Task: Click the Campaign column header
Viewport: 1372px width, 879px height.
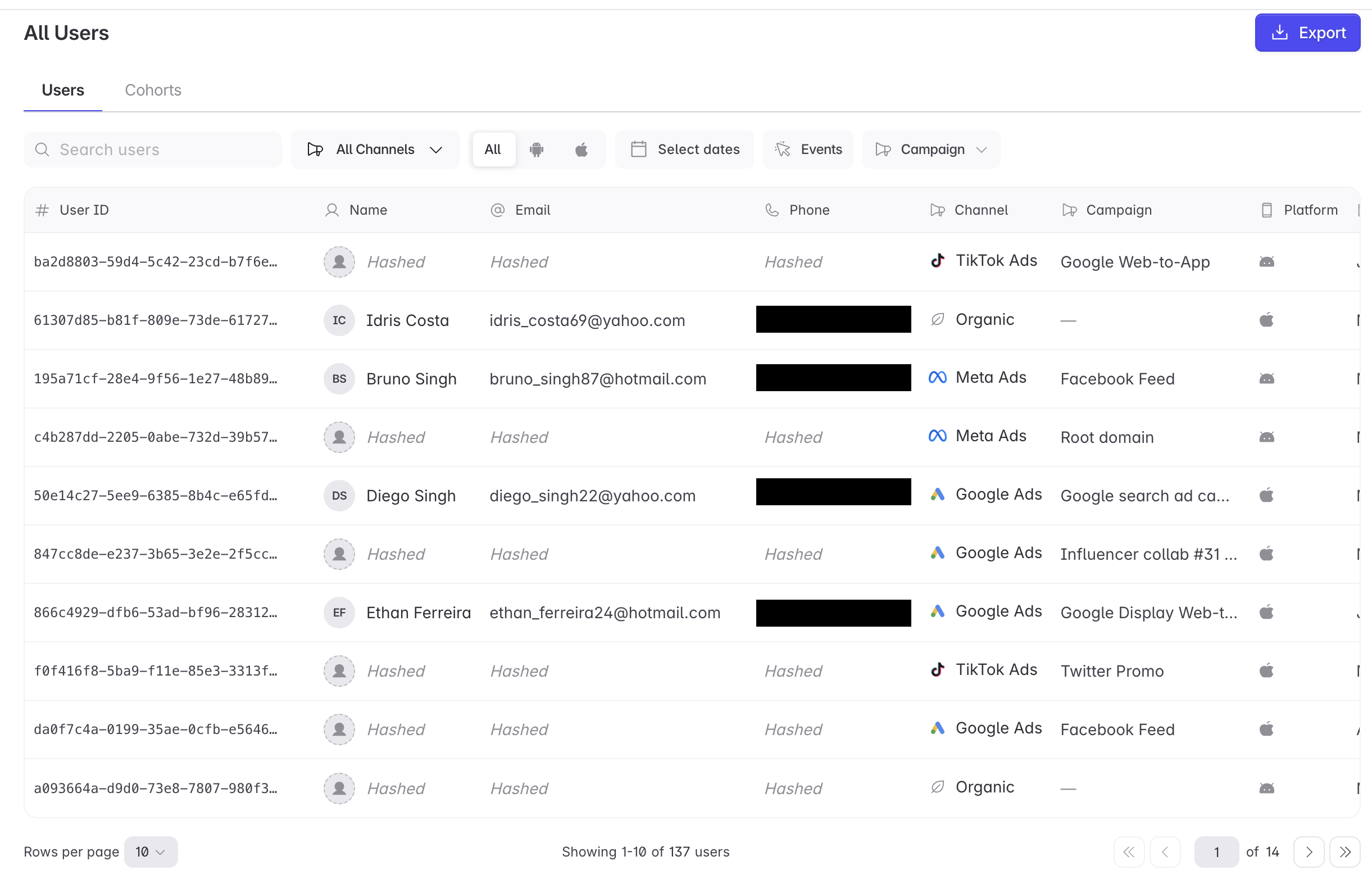Action: 1107,210
